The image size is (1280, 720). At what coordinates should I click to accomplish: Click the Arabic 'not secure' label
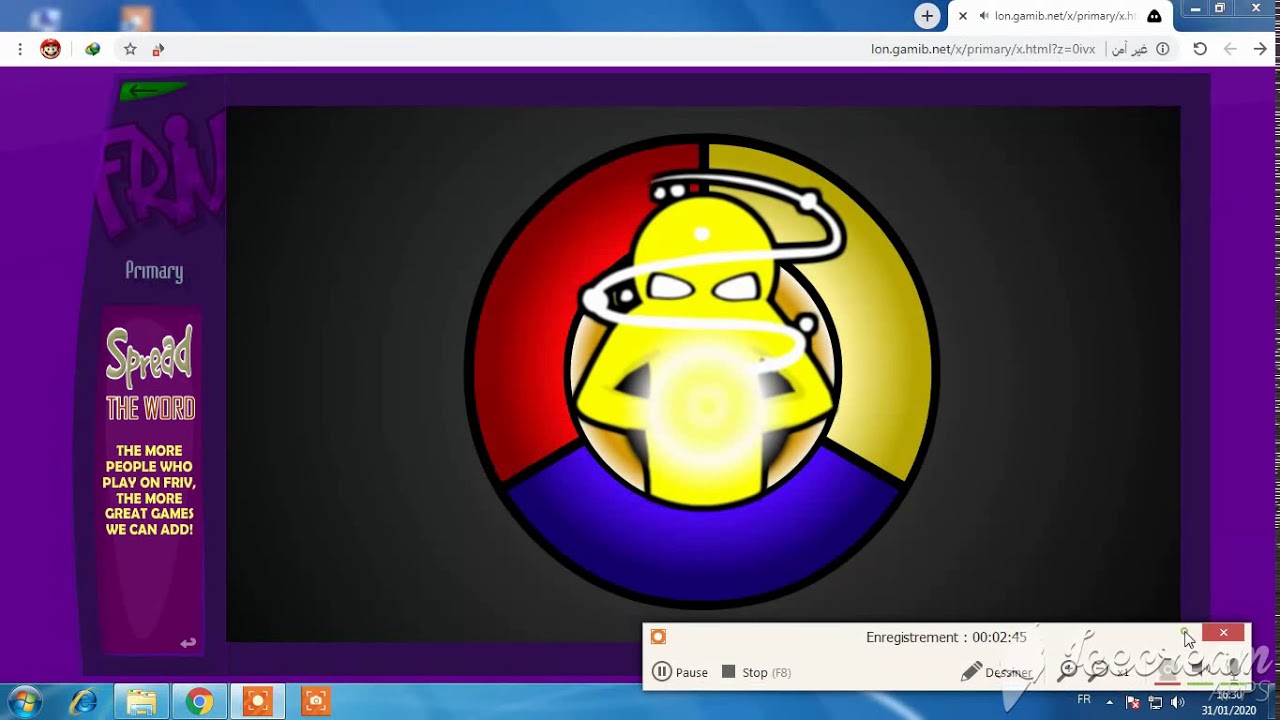(1130, 49)
